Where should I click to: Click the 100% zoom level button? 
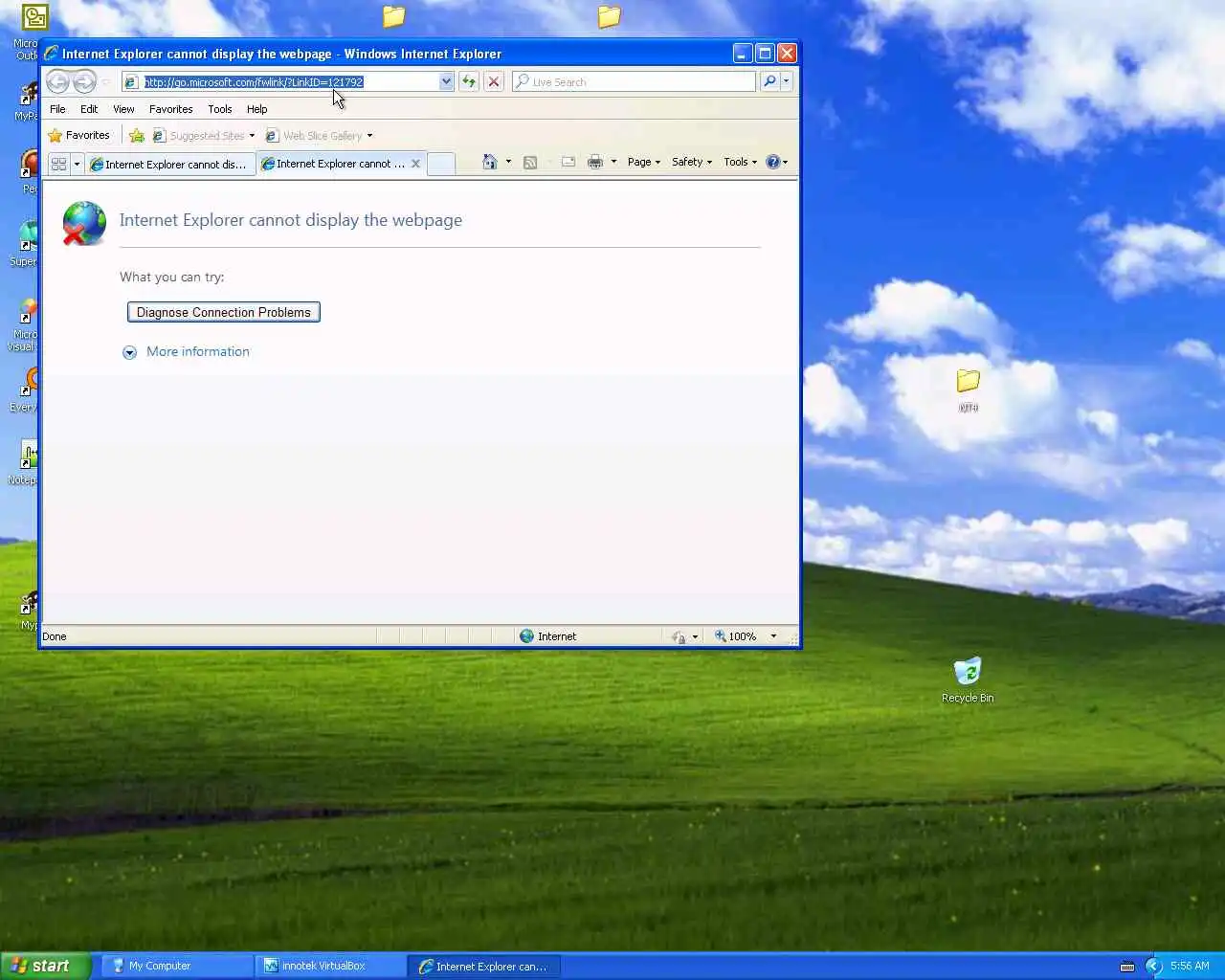[x=735, y=636]
